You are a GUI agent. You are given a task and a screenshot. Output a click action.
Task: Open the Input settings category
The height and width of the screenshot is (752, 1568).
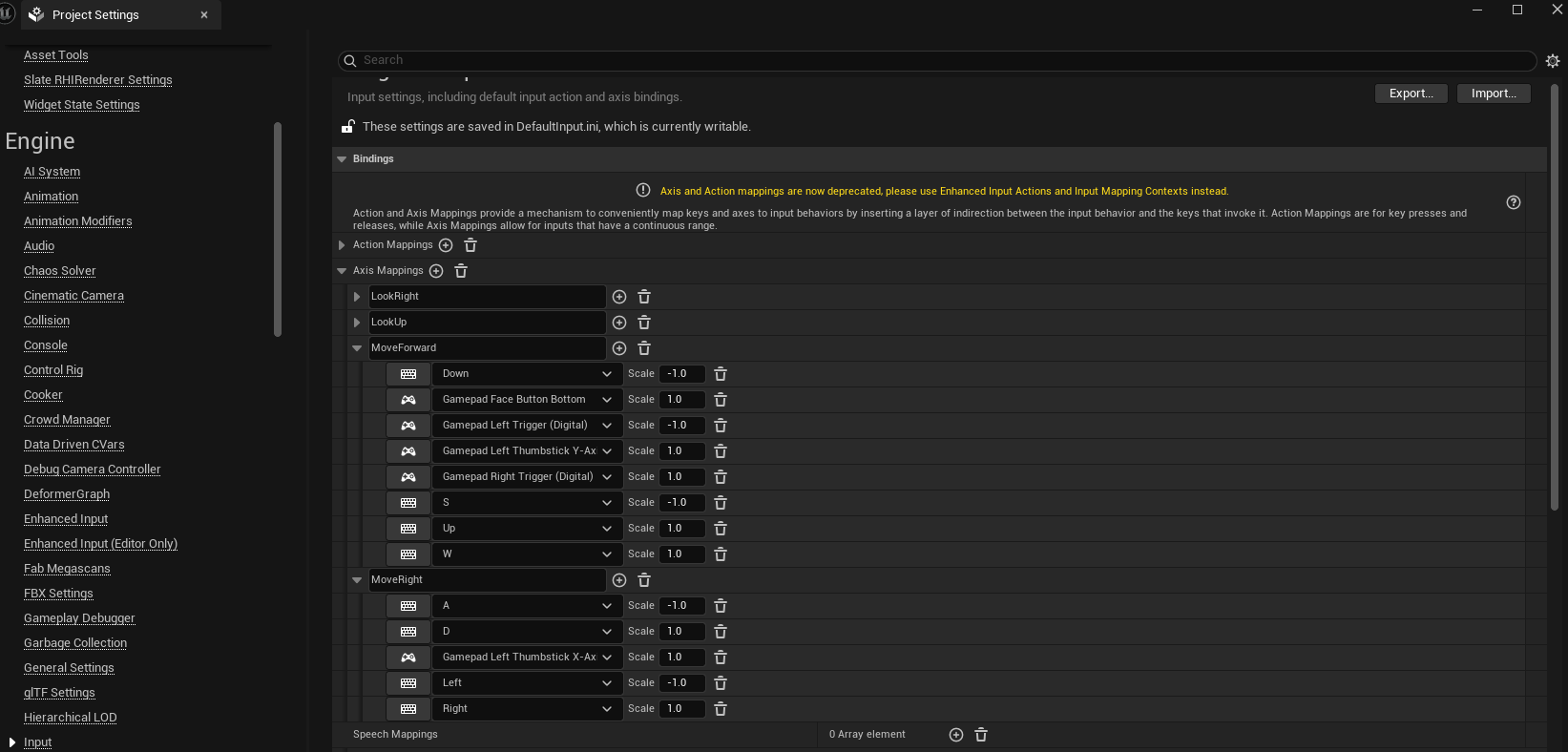coord(38,742)
